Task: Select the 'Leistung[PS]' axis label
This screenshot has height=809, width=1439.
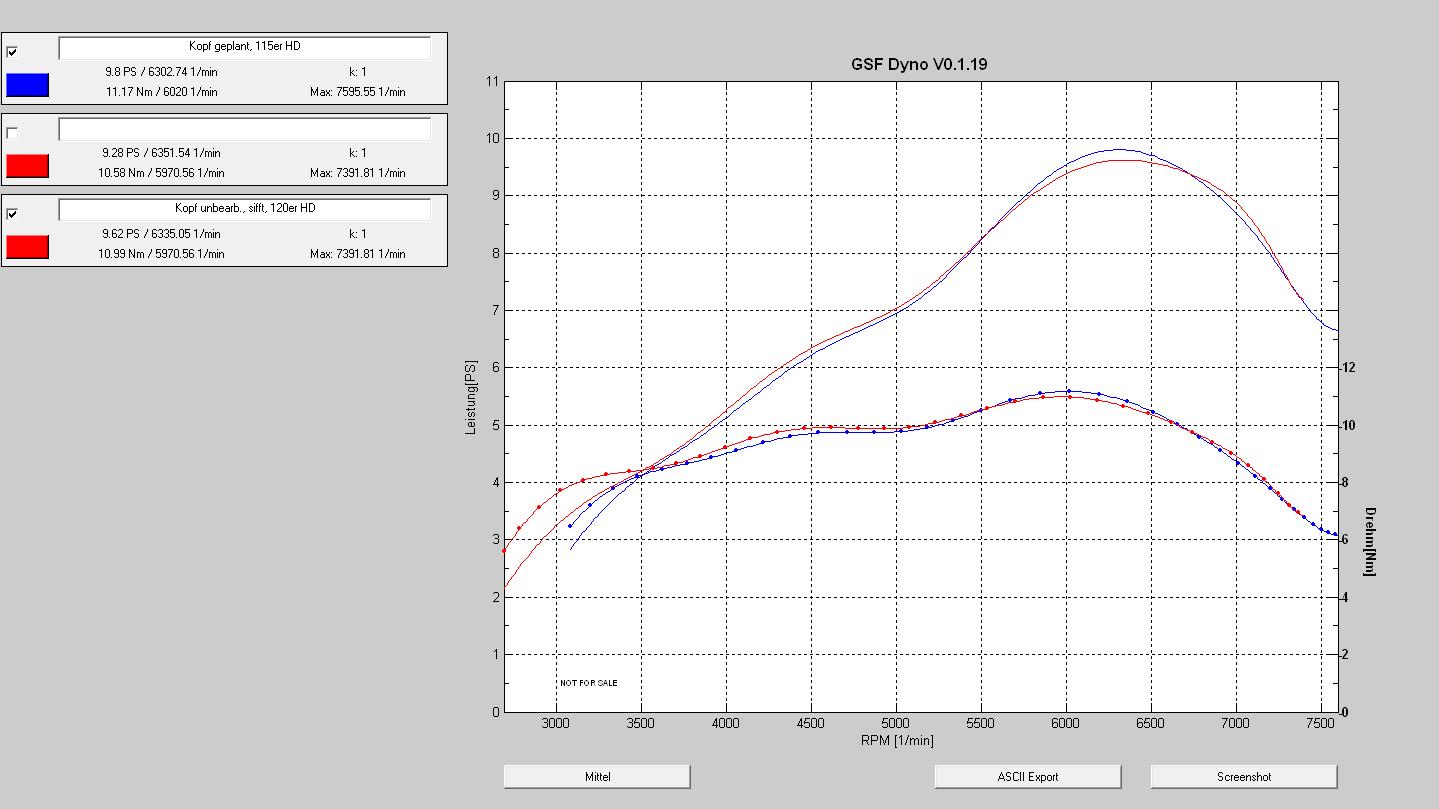Action: pyautogui.click(x=471, y=397)
